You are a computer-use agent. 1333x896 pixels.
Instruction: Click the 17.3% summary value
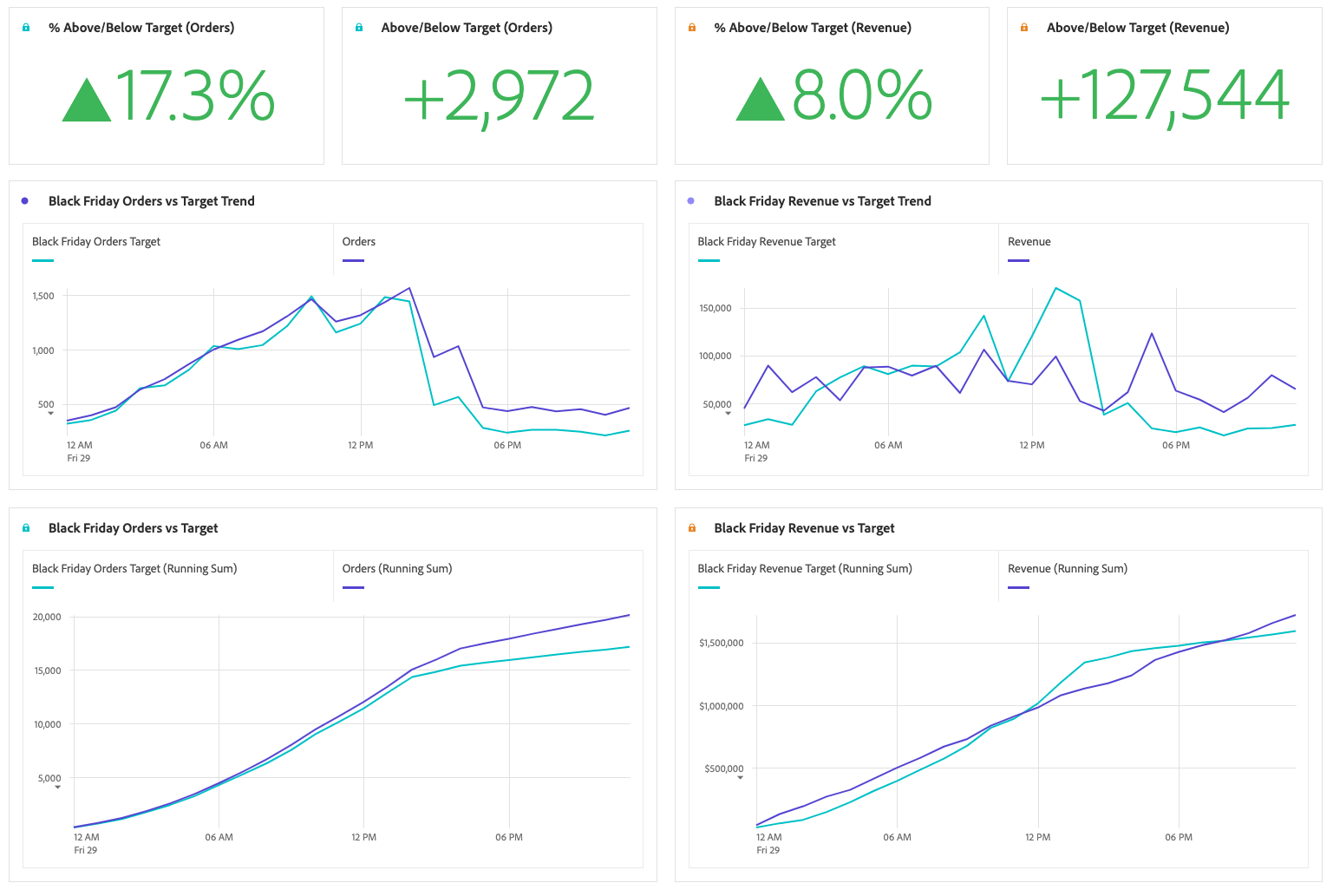click(x=195, y=96)
